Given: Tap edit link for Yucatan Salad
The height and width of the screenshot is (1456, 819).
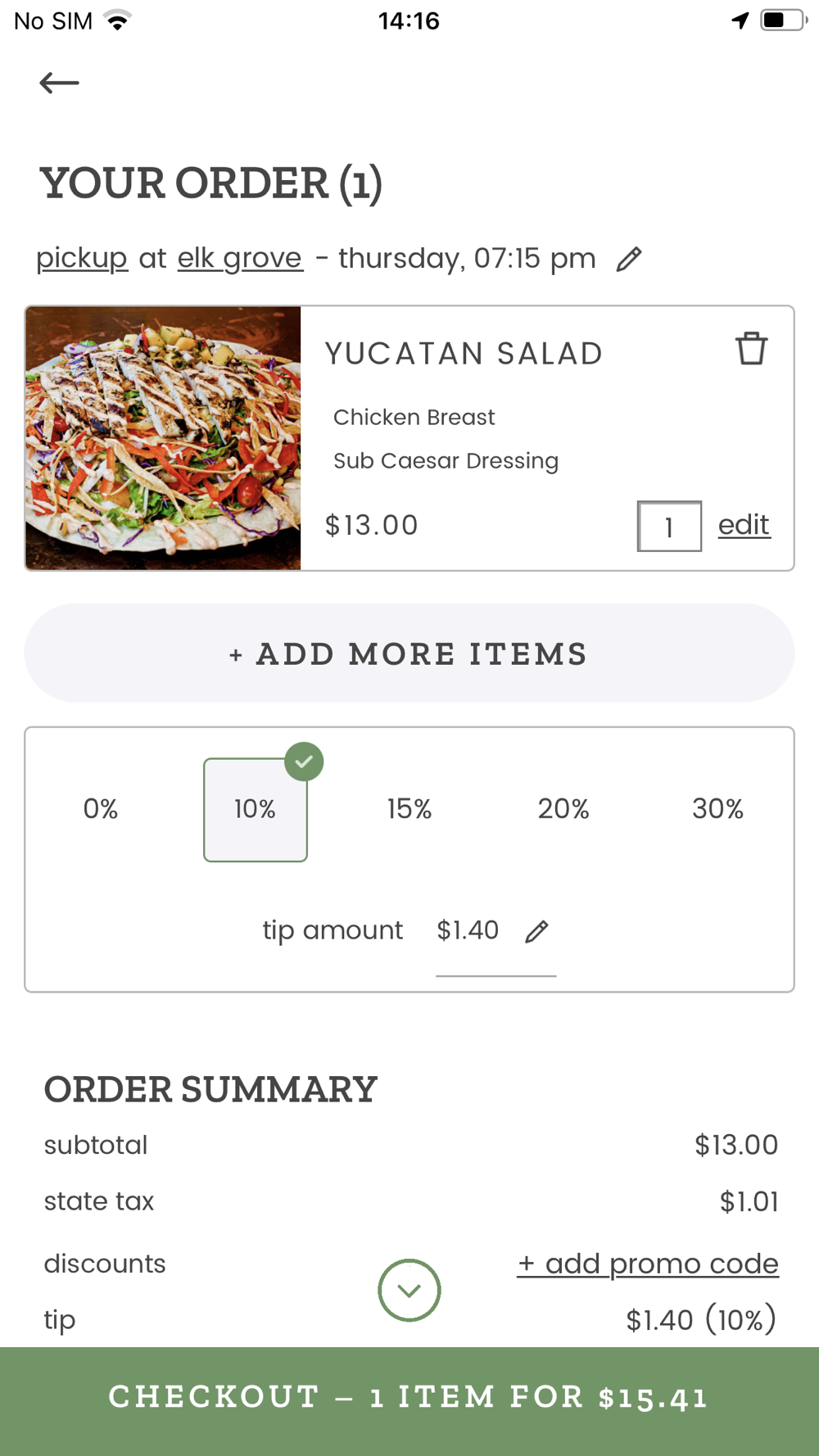Looking at the screenshot, I should [x=744, y=525].
